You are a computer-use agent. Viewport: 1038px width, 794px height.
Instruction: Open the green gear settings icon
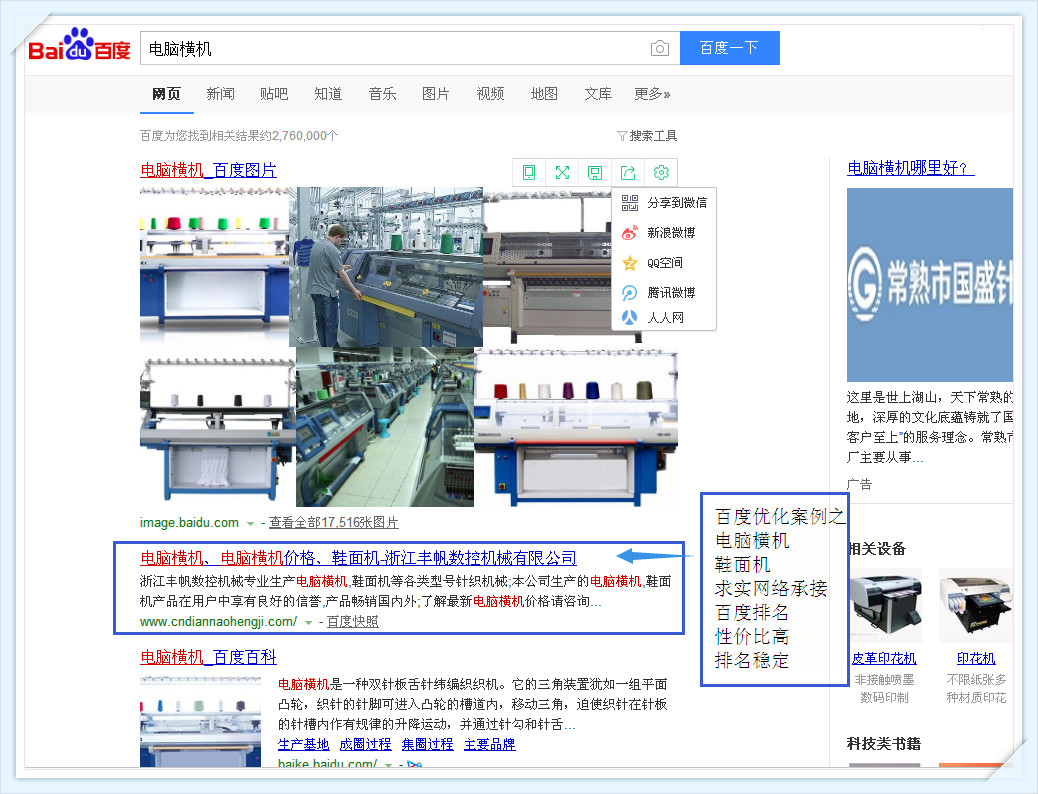661,172
